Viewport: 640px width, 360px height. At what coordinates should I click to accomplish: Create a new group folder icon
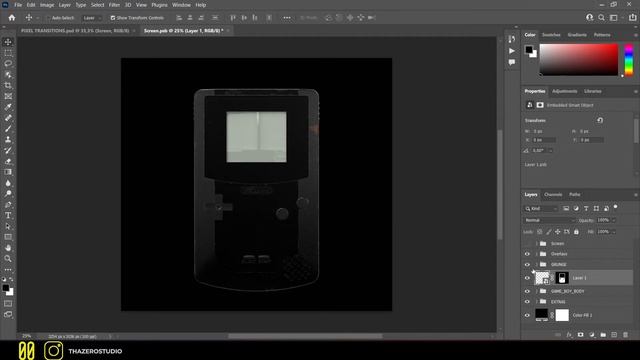click(x=603, y=335)
